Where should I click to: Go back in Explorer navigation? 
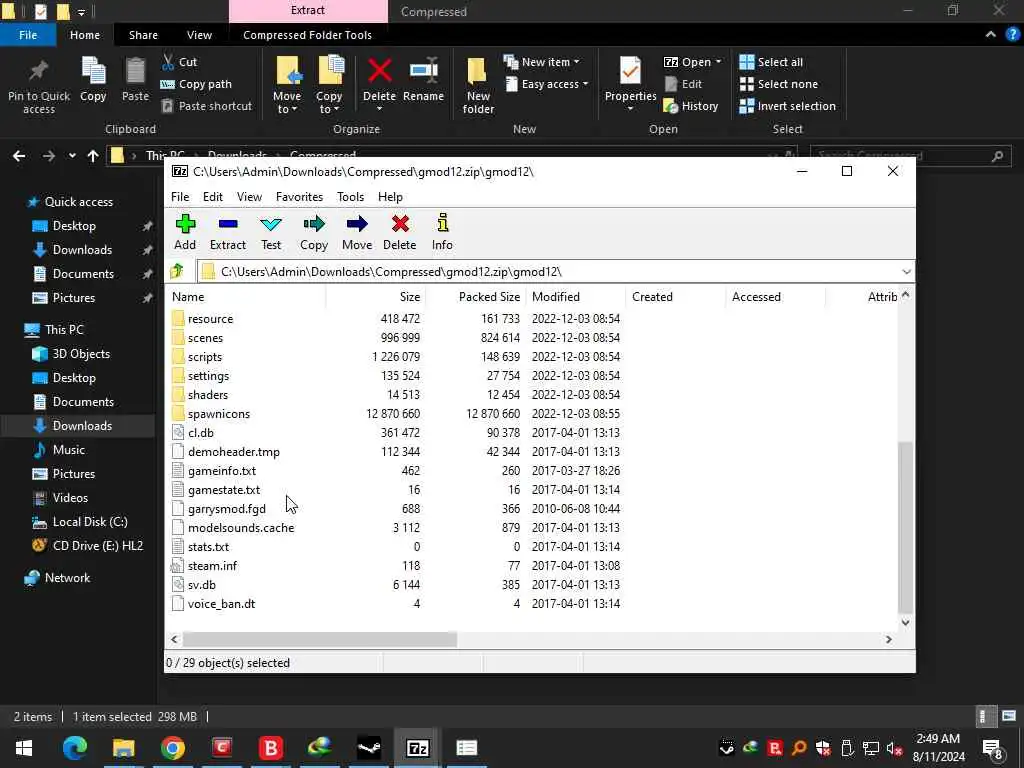coord(19,155)
